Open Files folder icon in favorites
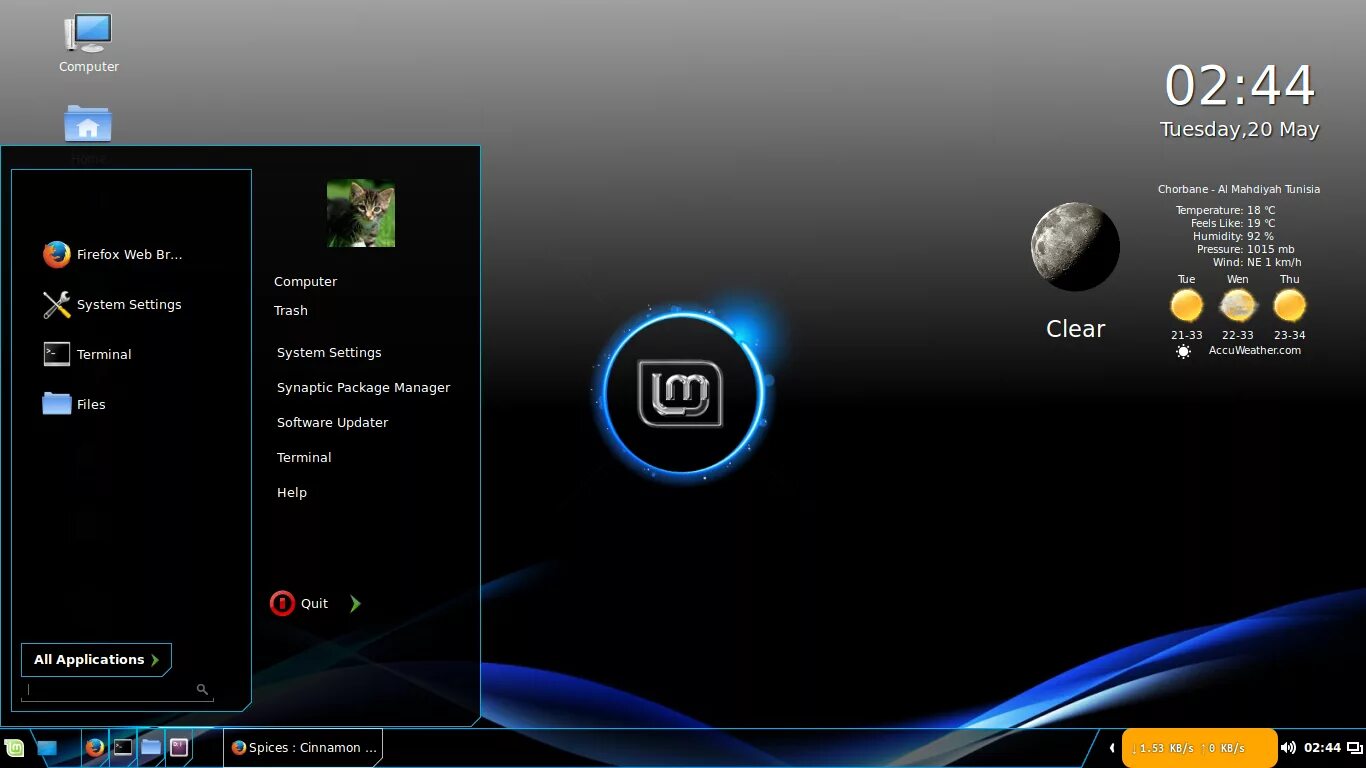Screen dimensions: 1366x768 57,404
